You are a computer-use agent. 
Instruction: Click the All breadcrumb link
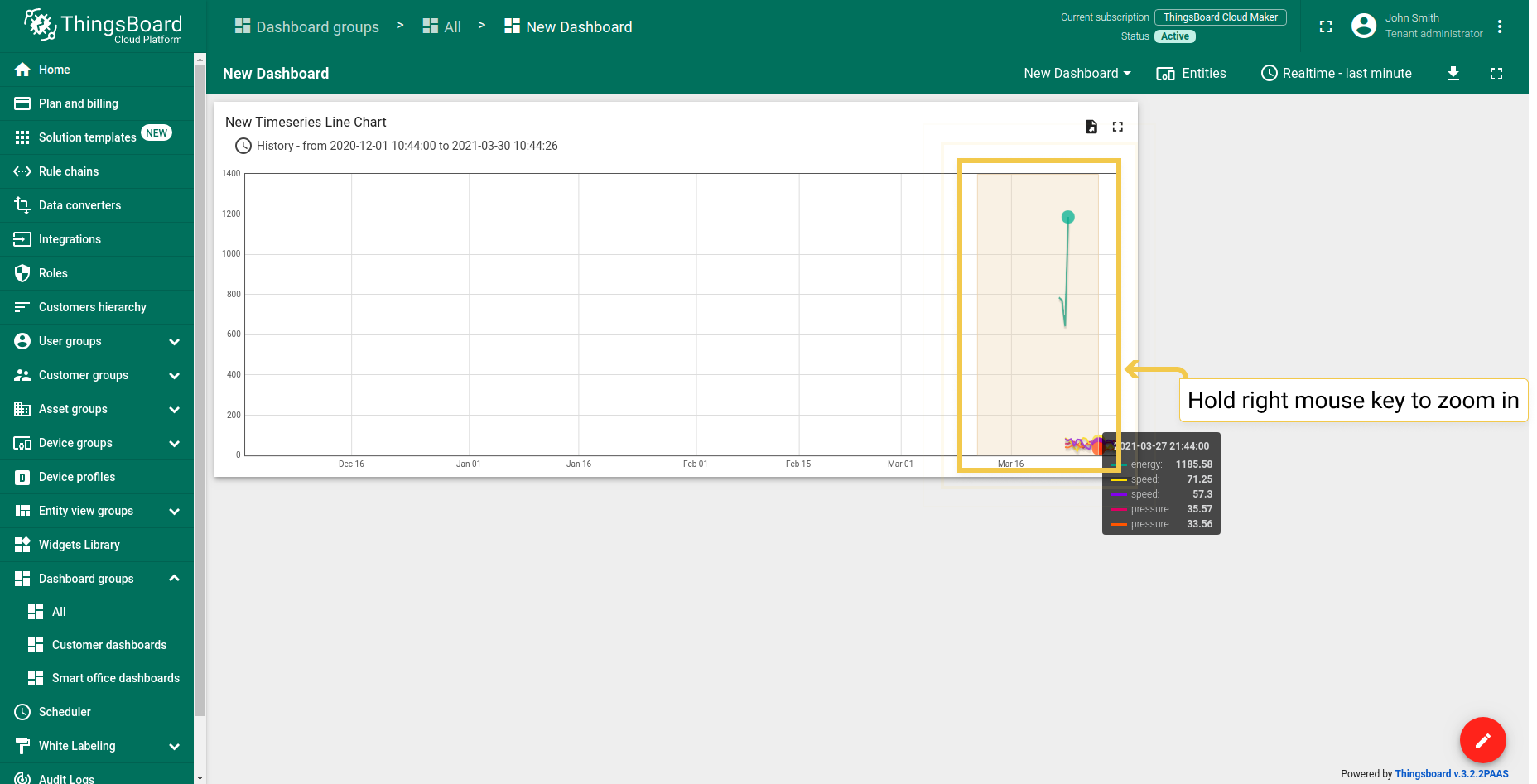tap(442, 26)
